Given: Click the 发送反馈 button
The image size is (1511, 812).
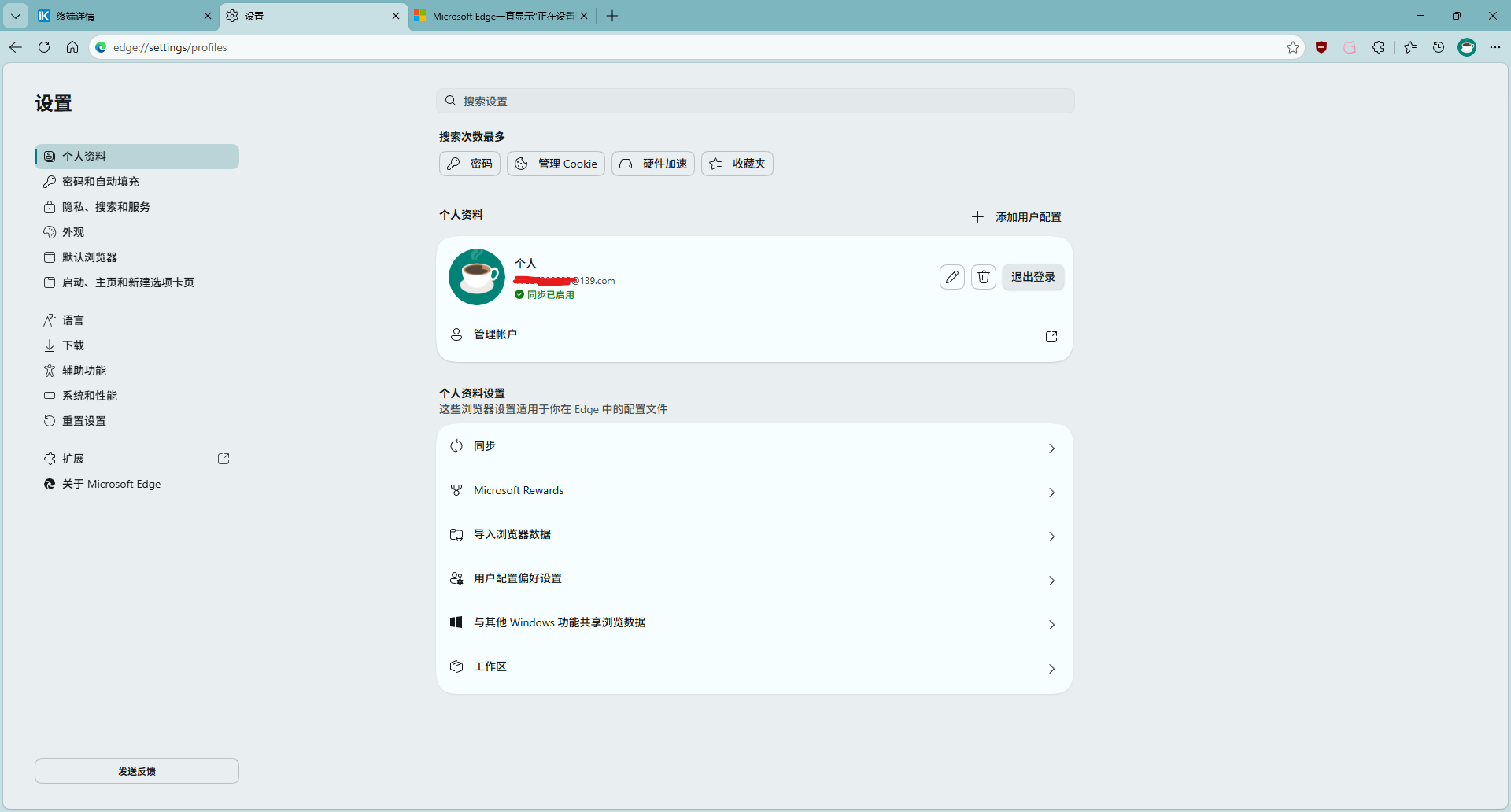Looking at the screenshot, I should click(x=137, y=771).
